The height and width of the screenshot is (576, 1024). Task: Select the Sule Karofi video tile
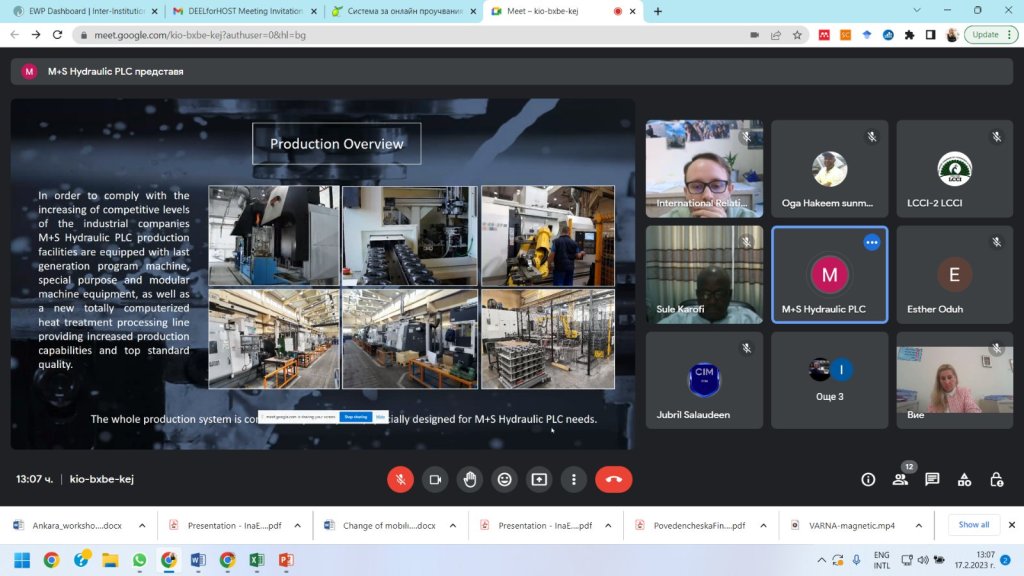tap(704, 274)
